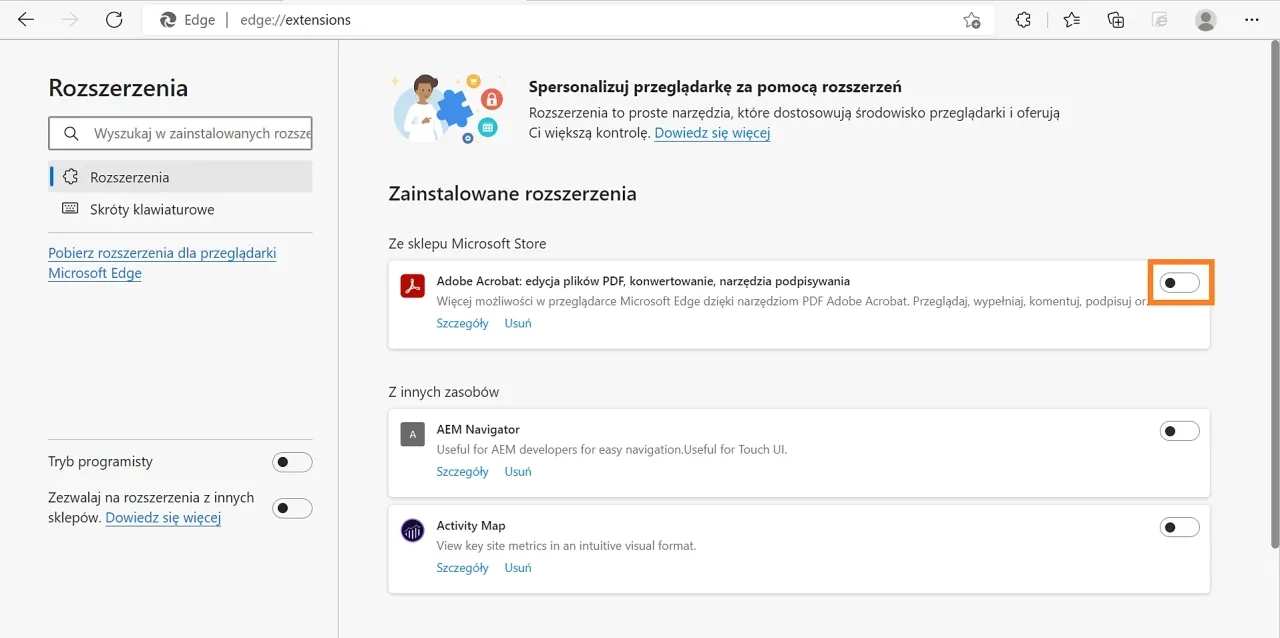Click Pobierz rozszerzenia dla przeglądarki Microsoft Edge
1280x638 pixels.
pyautogui.click(x=162, y=262)
